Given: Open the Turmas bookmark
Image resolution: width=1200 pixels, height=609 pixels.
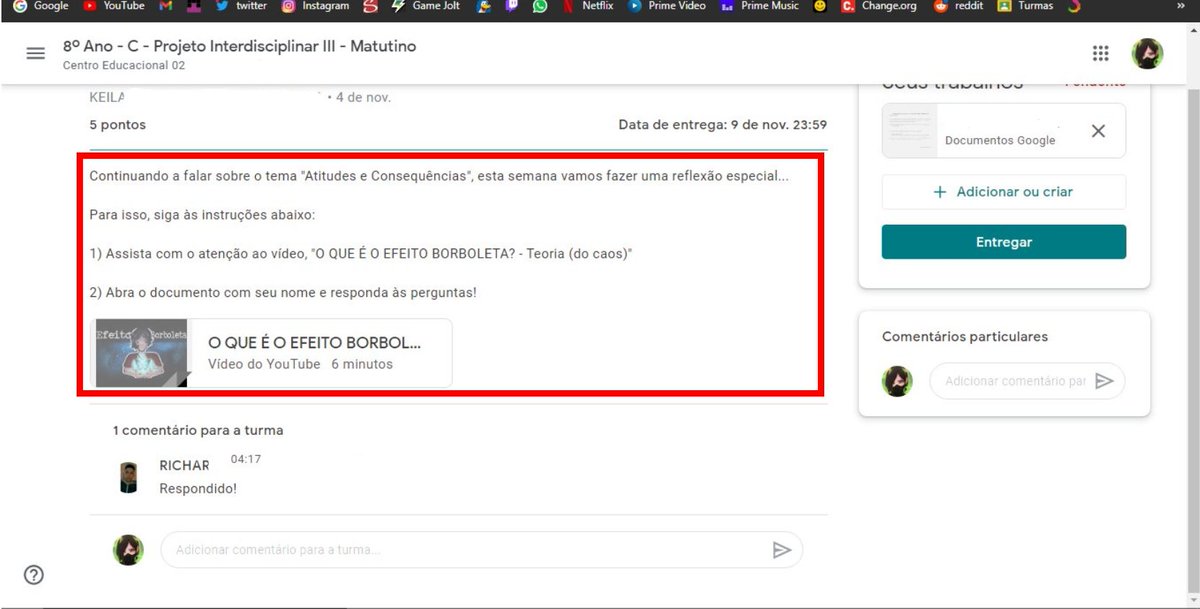Looking at the screenshot, I should 1025,6.
